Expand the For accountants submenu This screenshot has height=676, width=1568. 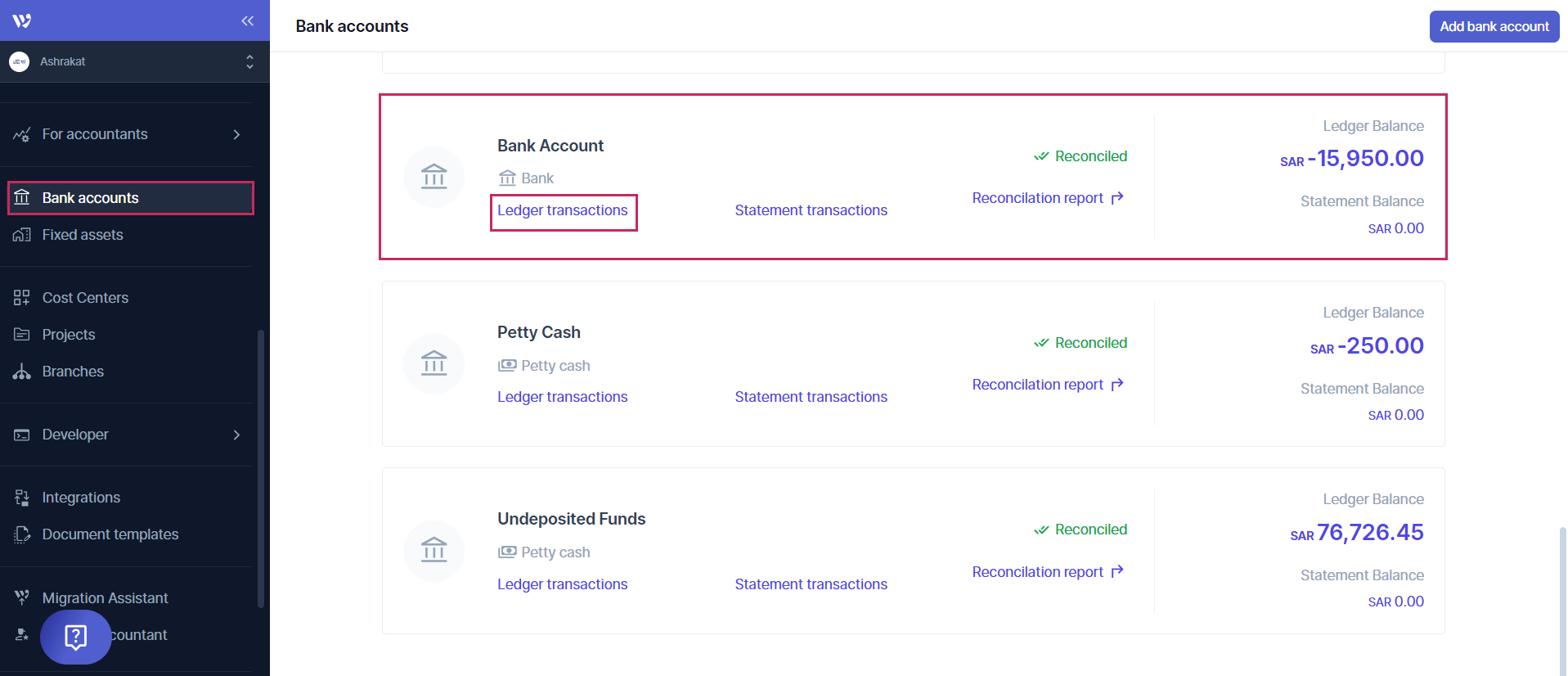coord(236,134)
